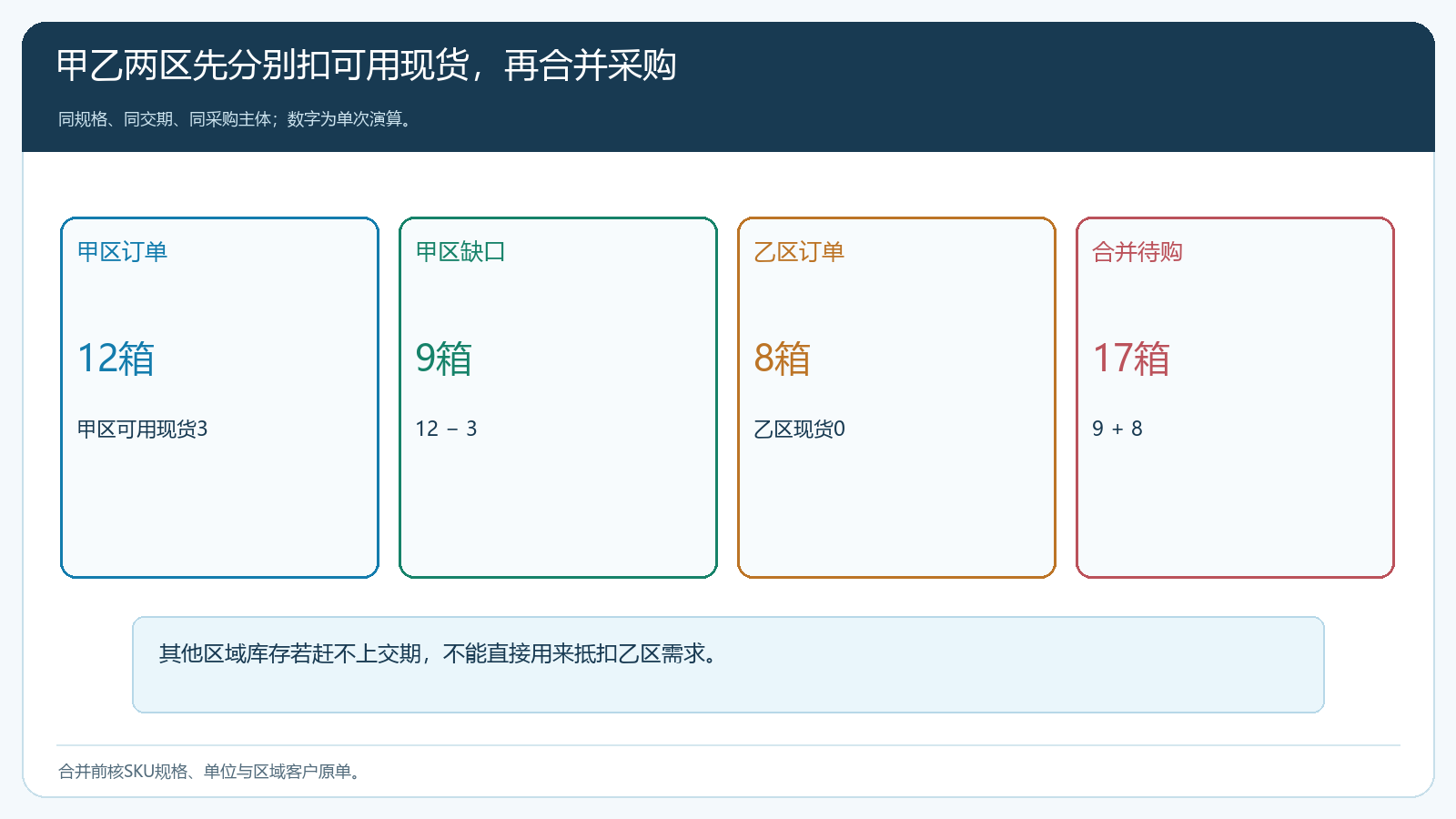The height and width of the screenshot is (819, 1456).
Task: Click the 12 − 3 formula
Action: (x=446, y=429)
